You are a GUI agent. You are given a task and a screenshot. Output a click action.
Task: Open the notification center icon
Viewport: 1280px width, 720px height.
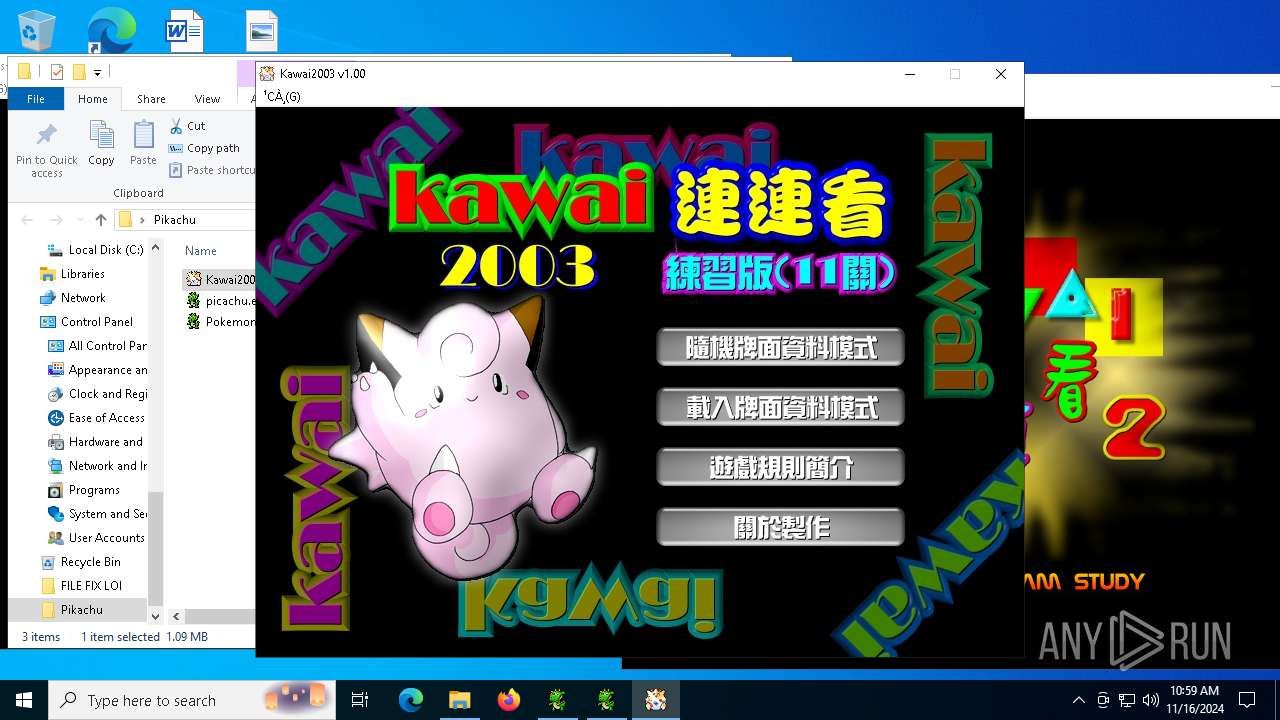(x=1247, y=700)
